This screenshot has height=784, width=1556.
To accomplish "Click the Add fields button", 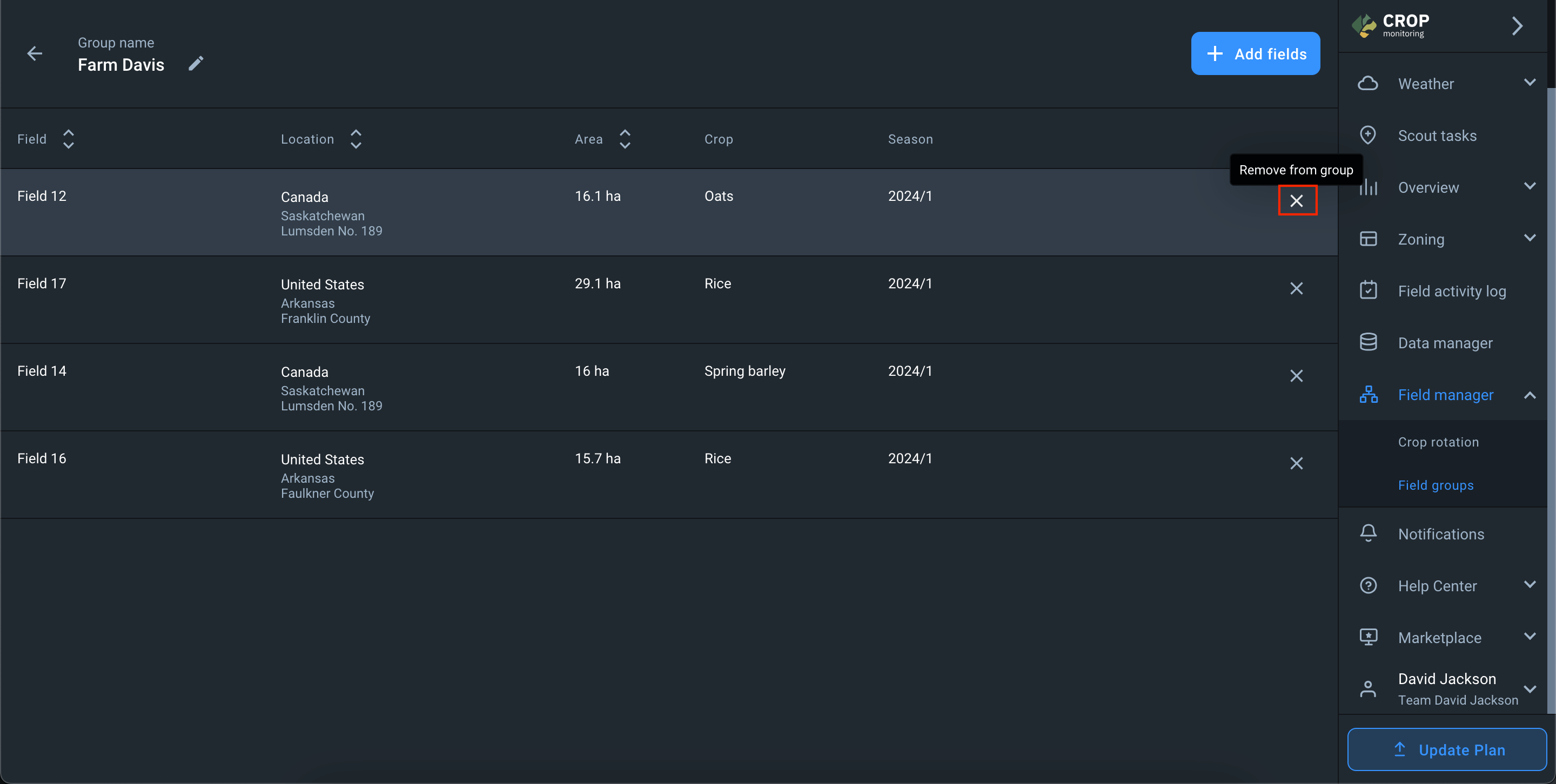I will point(1255,53).
